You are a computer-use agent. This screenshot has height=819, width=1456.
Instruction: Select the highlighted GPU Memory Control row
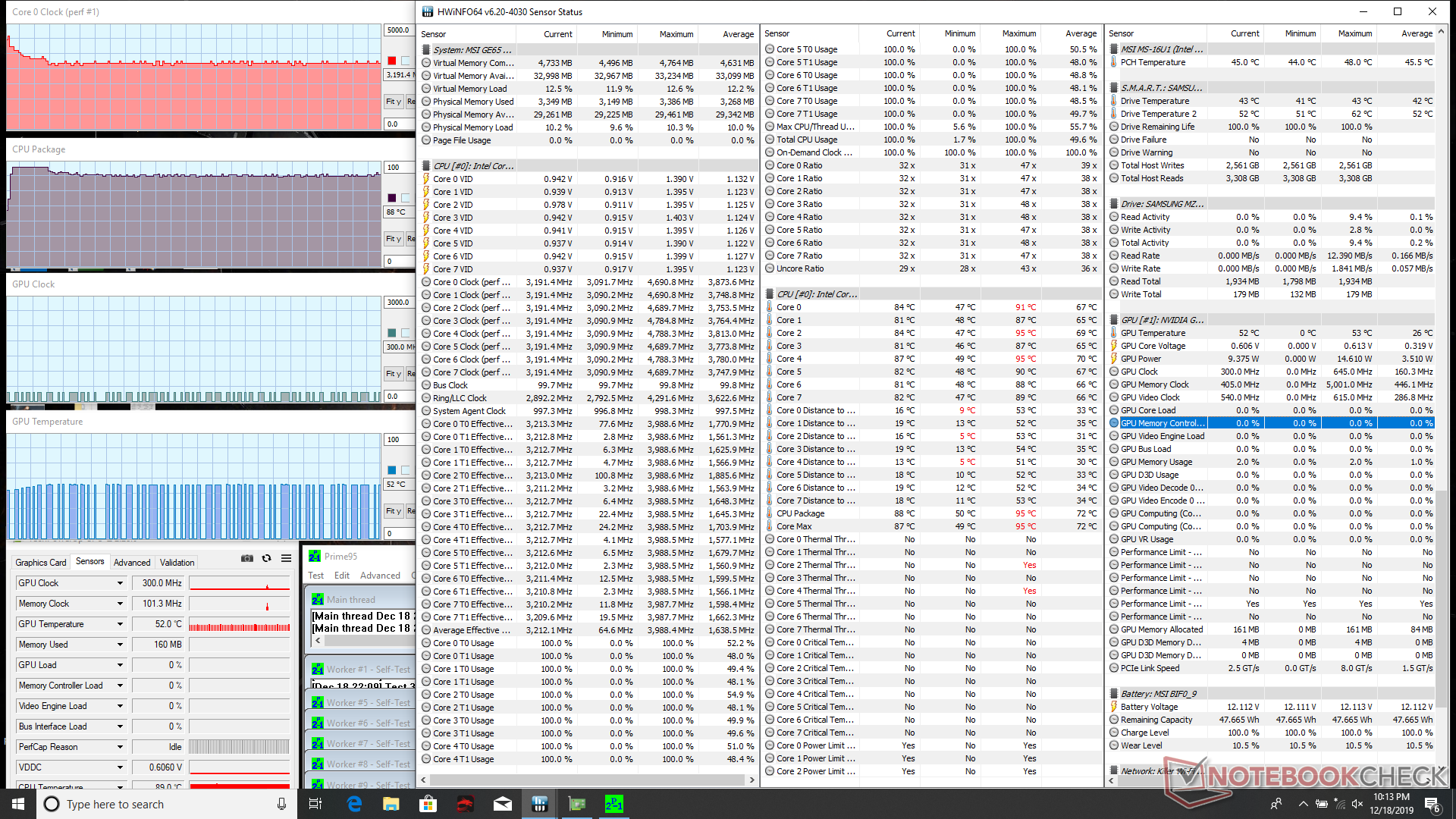coord(1272,423)
